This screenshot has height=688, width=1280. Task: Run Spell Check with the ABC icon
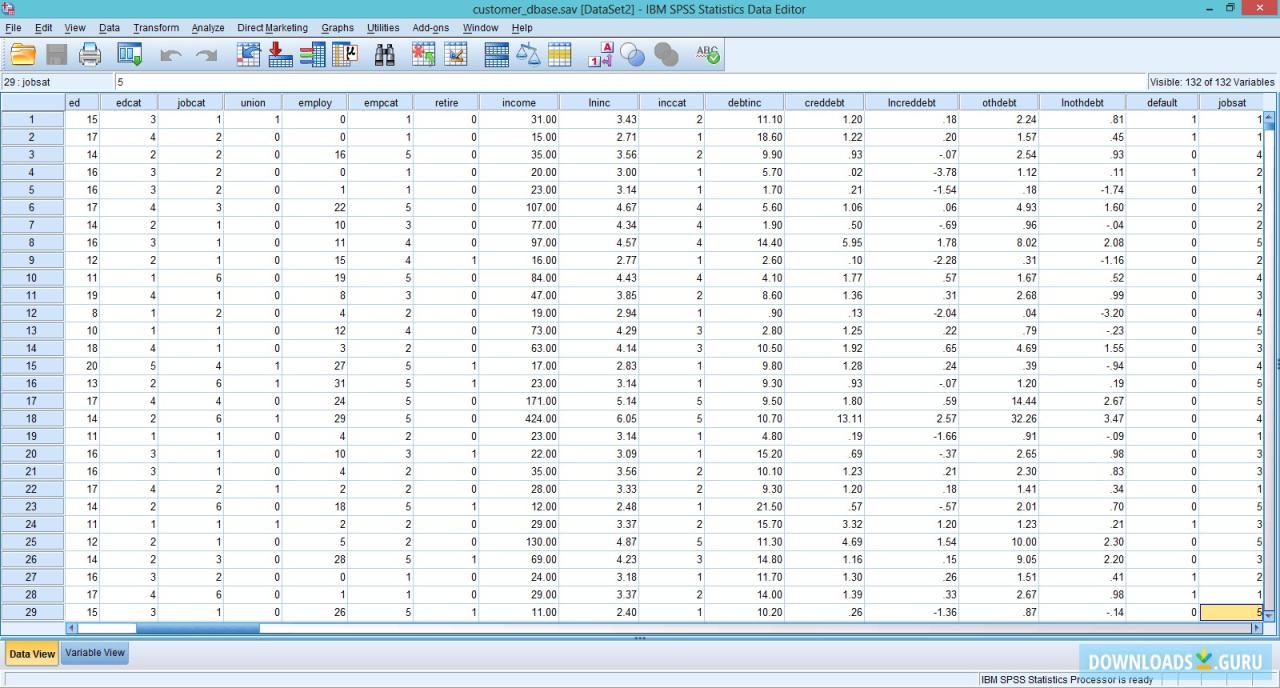point(707,54)
